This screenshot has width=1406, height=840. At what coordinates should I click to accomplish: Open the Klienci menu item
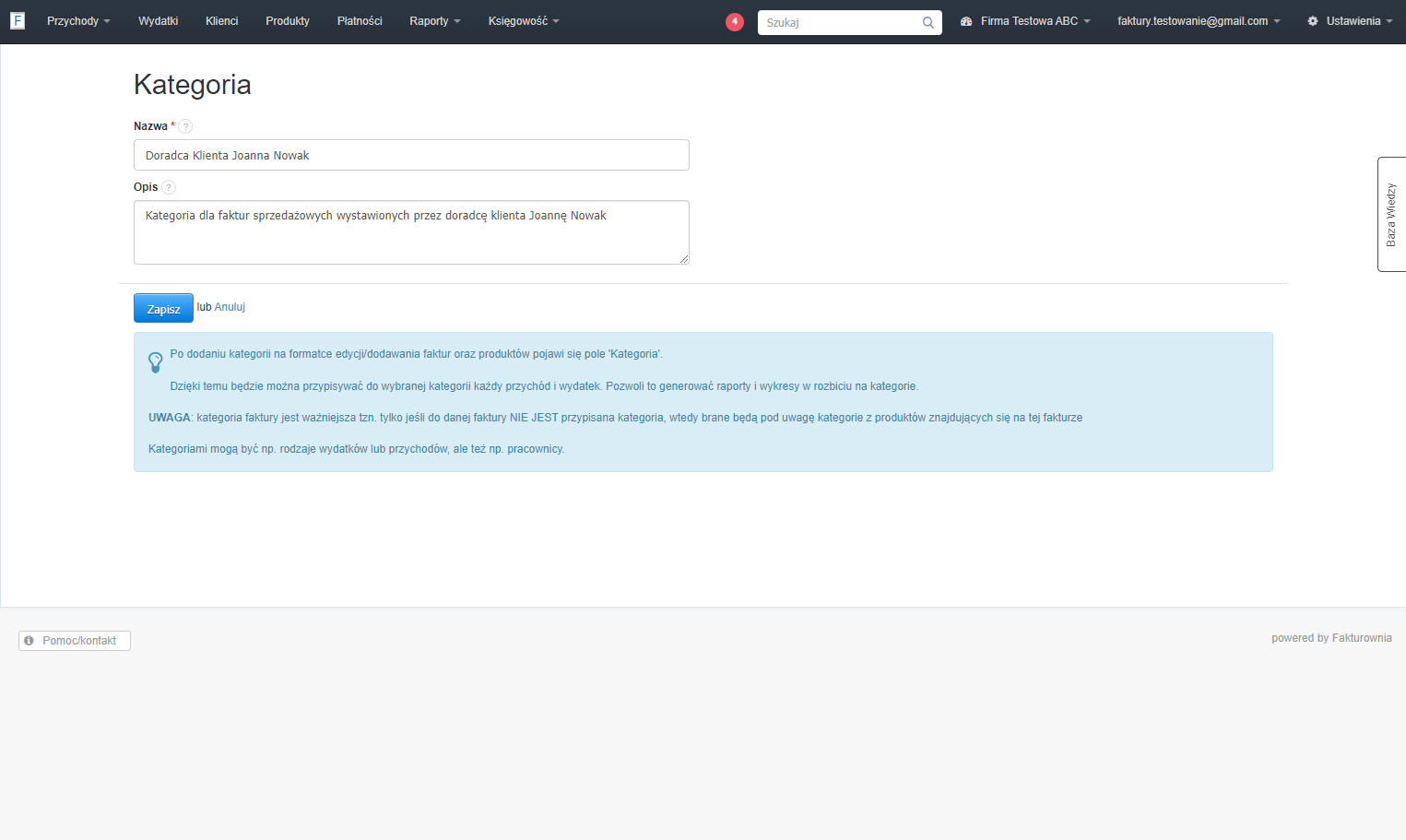(x=222, y=21)
